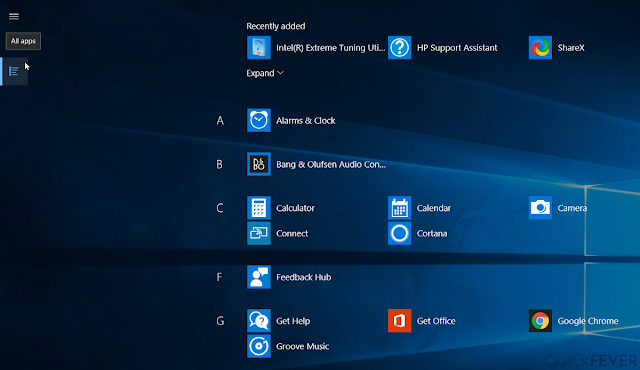Open Intel Extreme Tuning Utility icon
The width and height of the screenshot is (640, 370).
[x=259, y=47]
